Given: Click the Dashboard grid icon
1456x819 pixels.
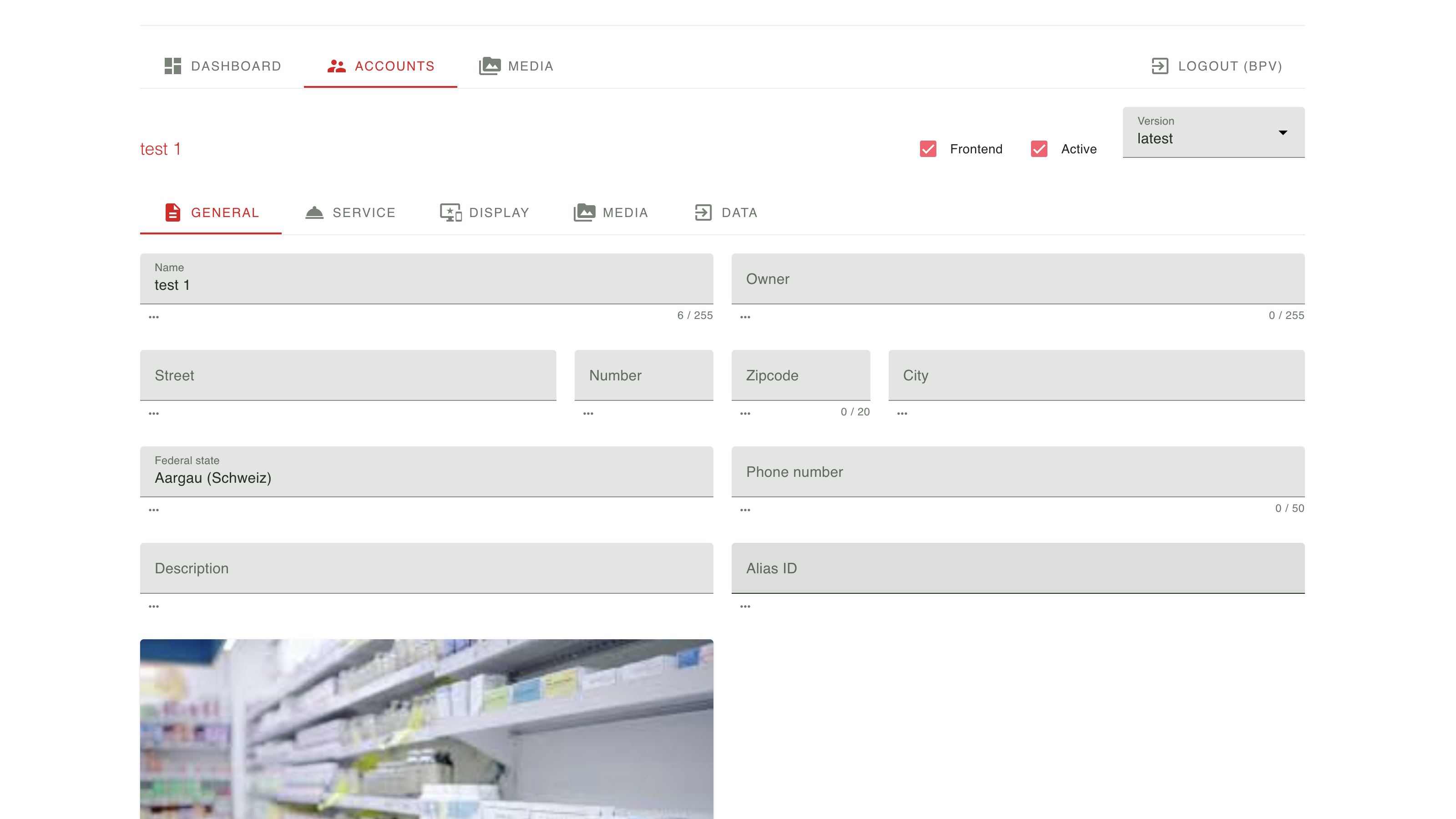Looking at the screenshot, I should coord(172,66).
